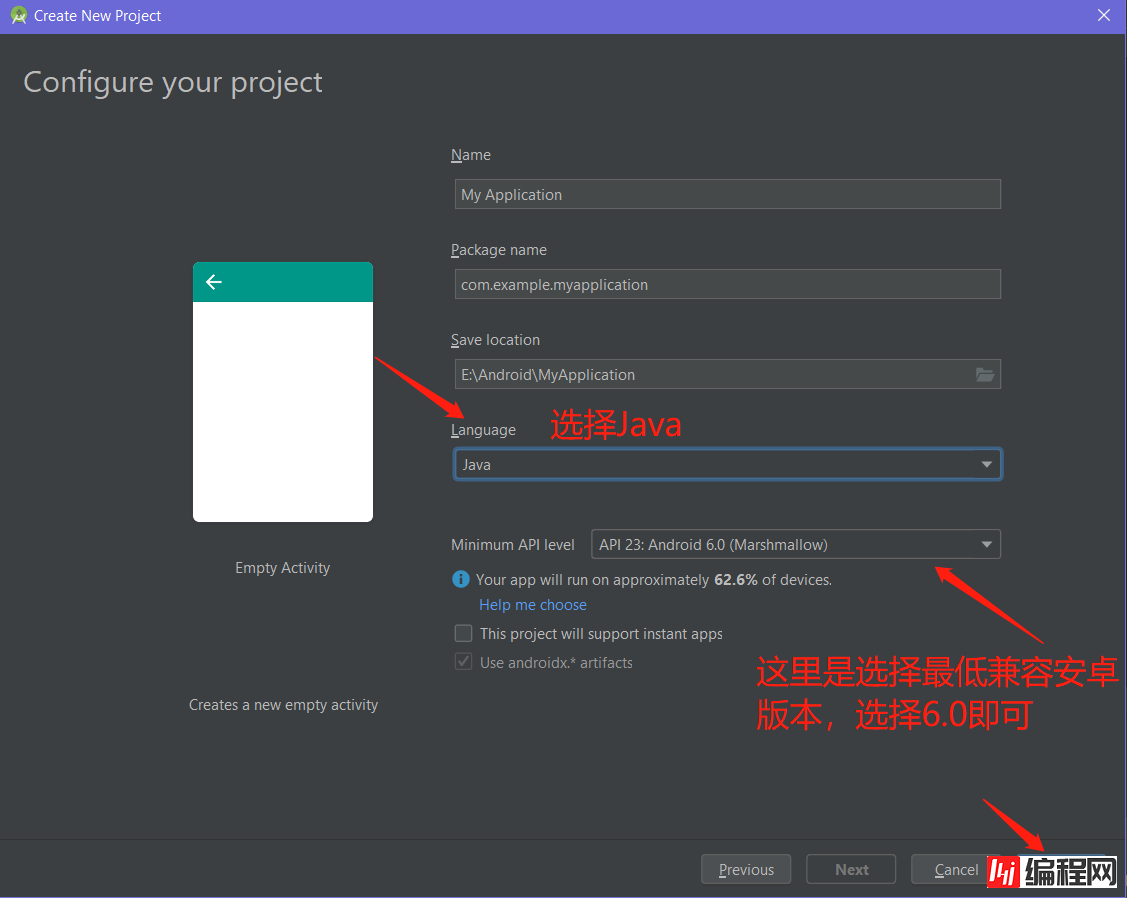Toggle the 'Use androidx.* artifacts' checkbox
1127x898 pixels.
coord(463,662)
